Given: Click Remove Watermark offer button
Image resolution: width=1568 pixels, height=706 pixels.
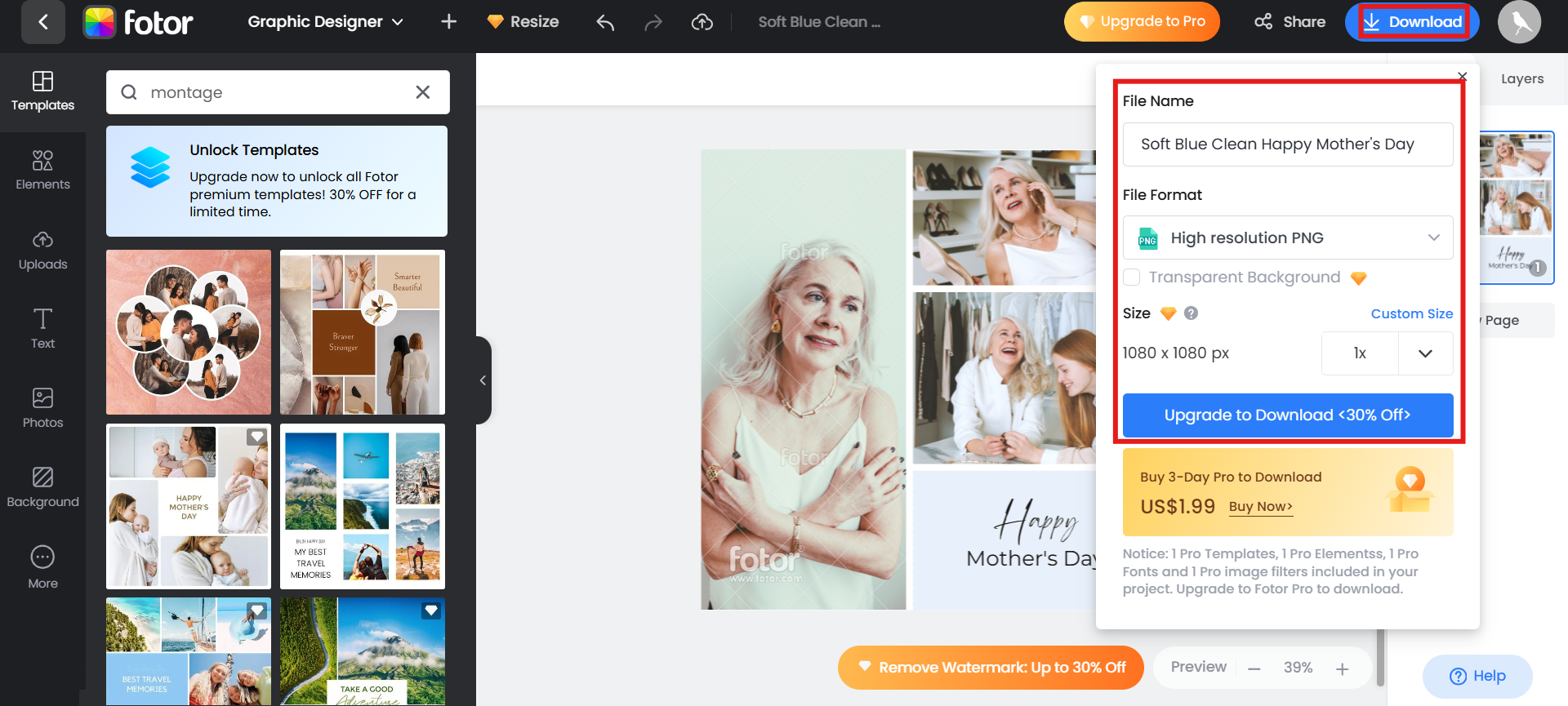Looking at the screenshot, I should pos(991,668).
